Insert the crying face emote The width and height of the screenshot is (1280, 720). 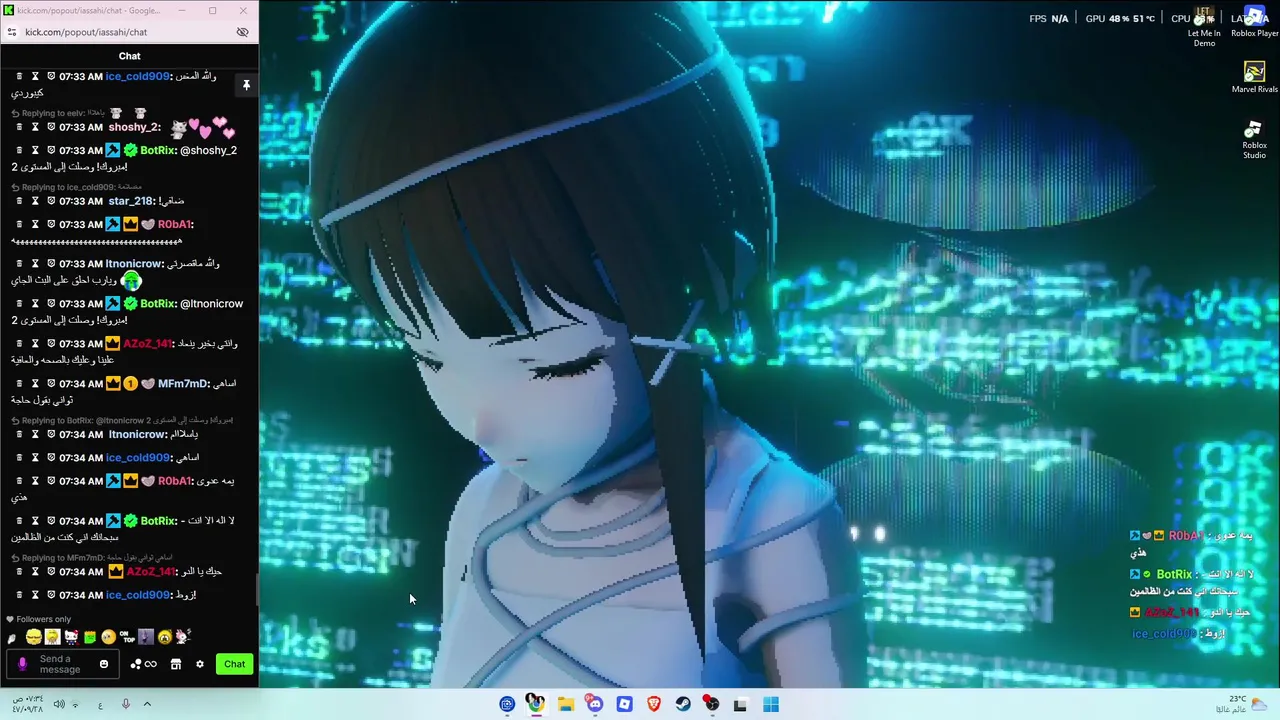(164, 637)
